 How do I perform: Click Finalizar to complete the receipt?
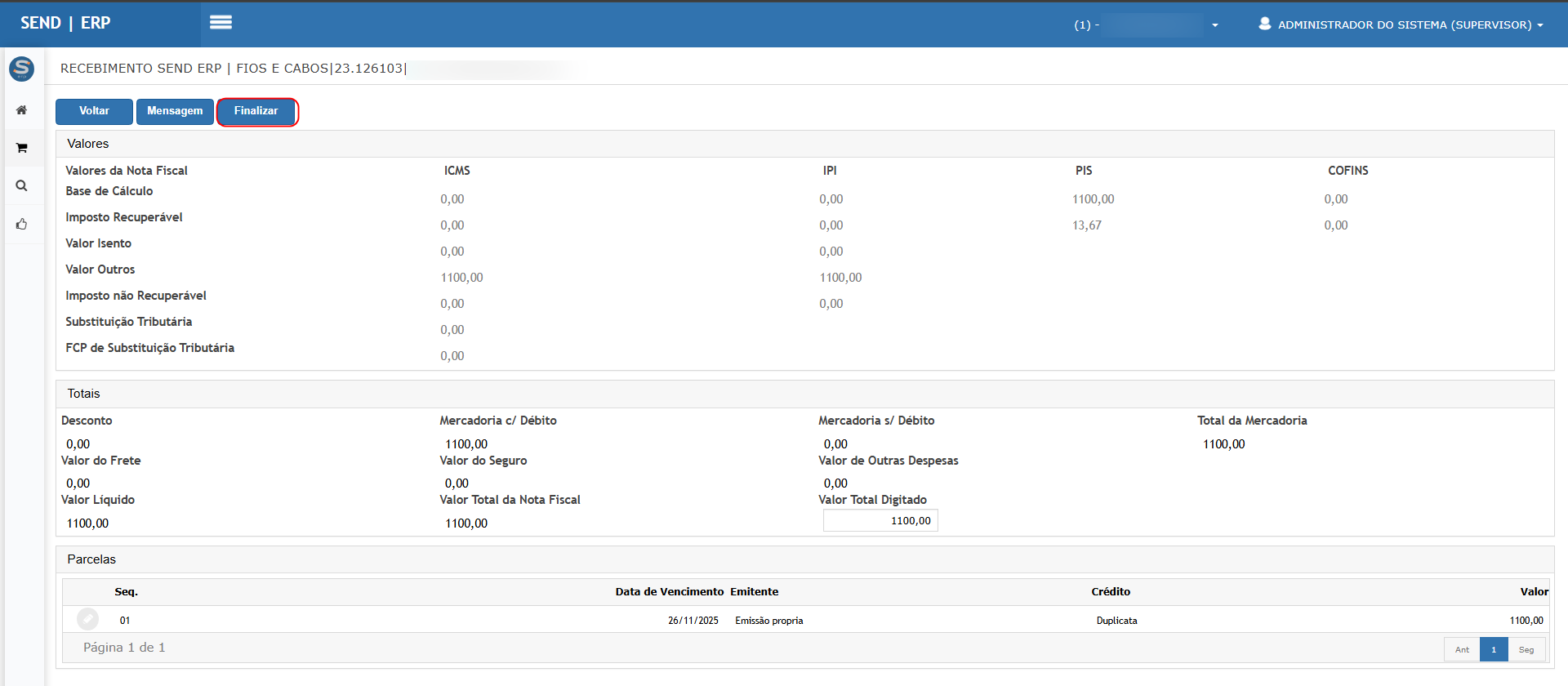[256, 111]
